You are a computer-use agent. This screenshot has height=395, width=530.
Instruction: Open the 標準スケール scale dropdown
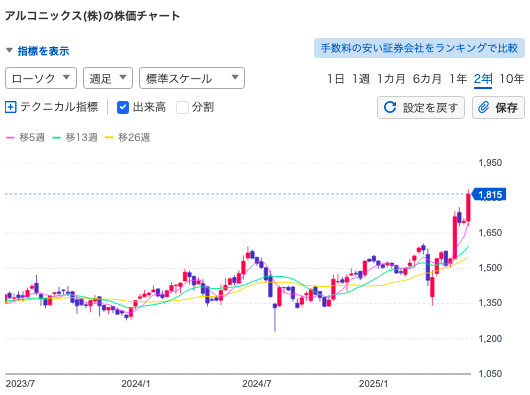[192, 78]
